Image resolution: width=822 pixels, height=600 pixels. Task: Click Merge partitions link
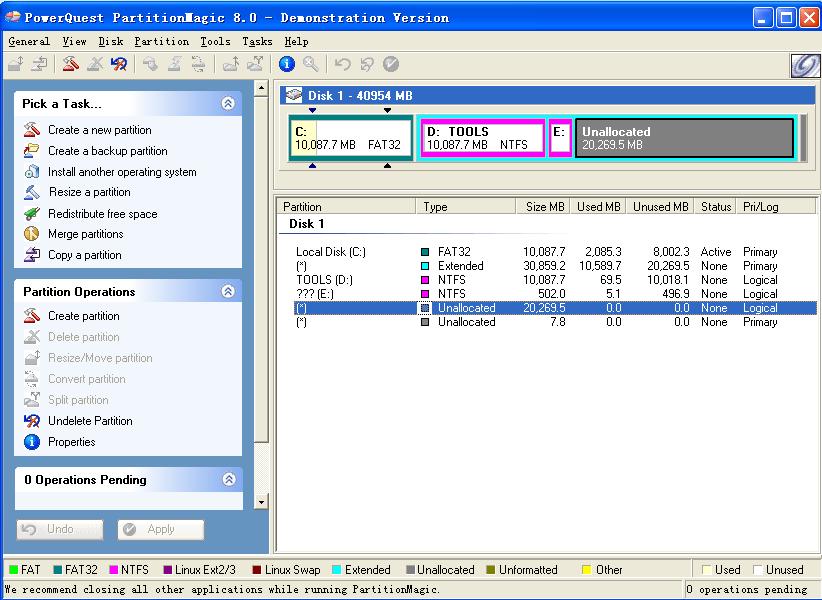point(85,234)
